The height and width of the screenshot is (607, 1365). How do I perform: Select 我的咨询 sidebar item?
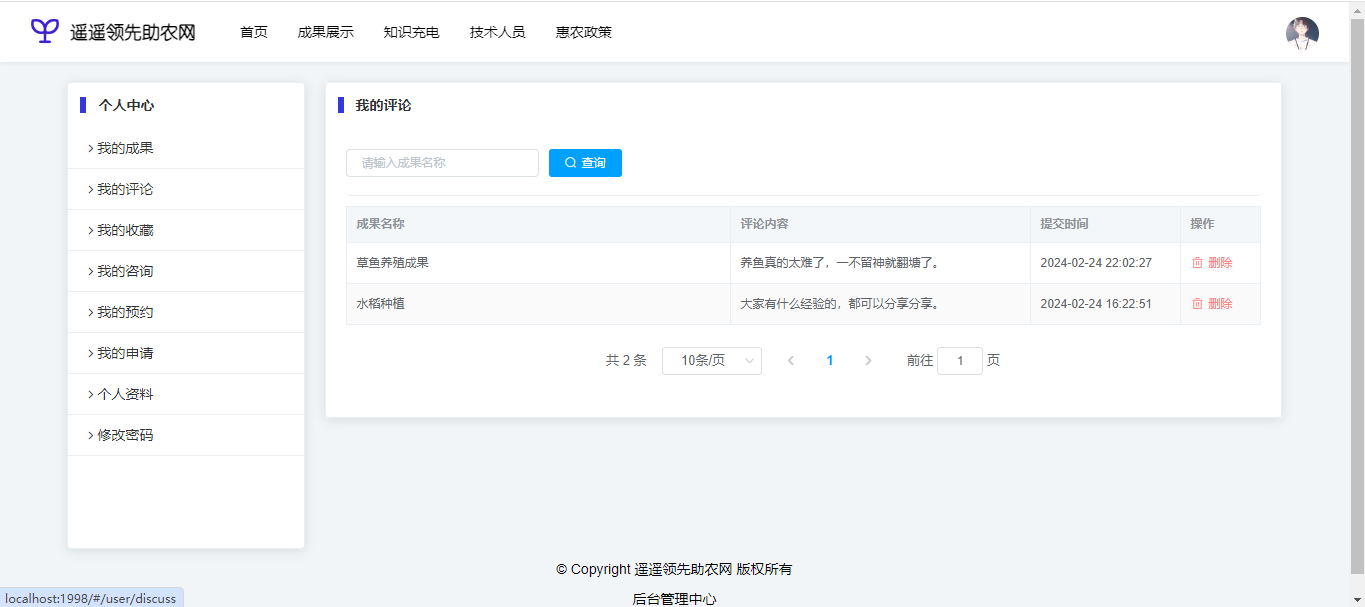[125, 271]
